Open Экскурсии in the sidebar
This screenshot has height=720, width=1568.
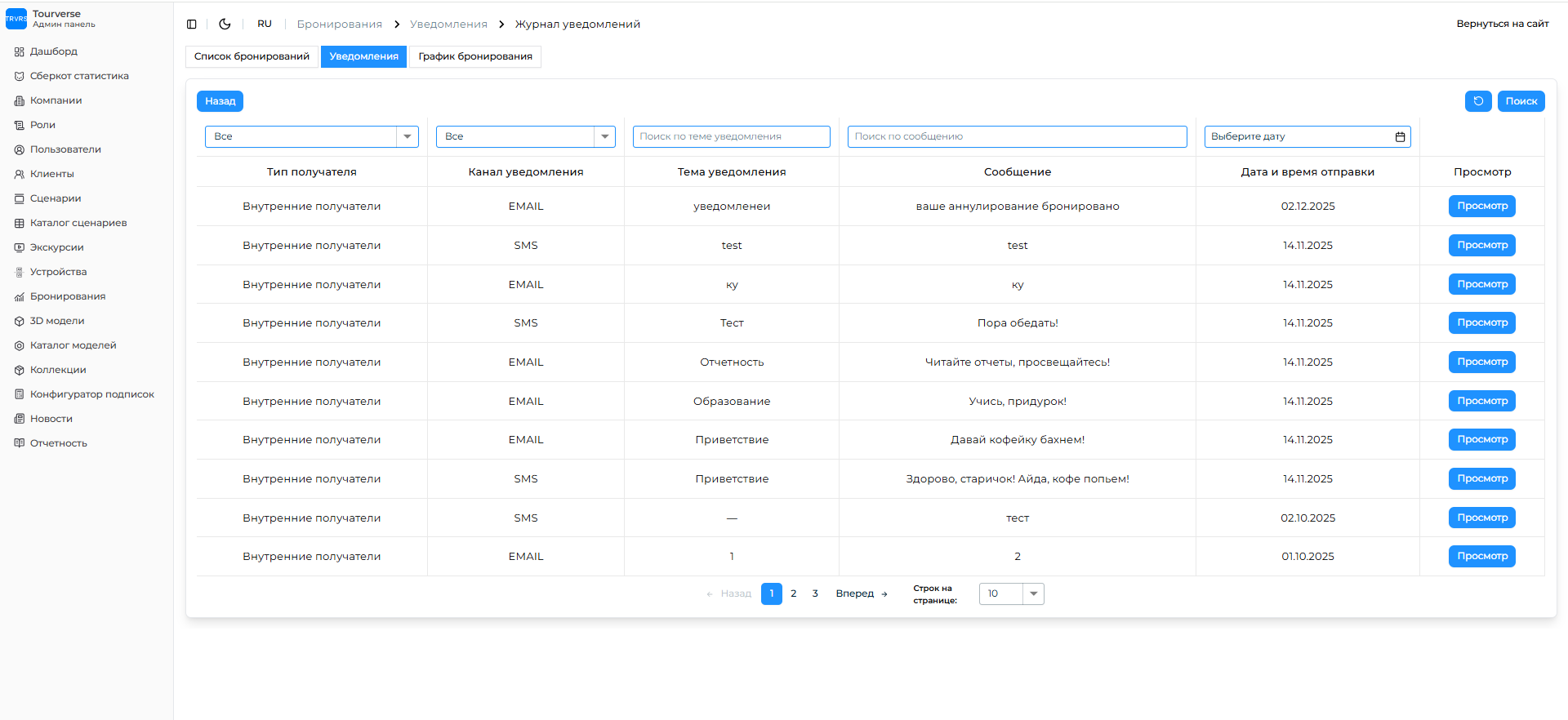coord(56,247)
